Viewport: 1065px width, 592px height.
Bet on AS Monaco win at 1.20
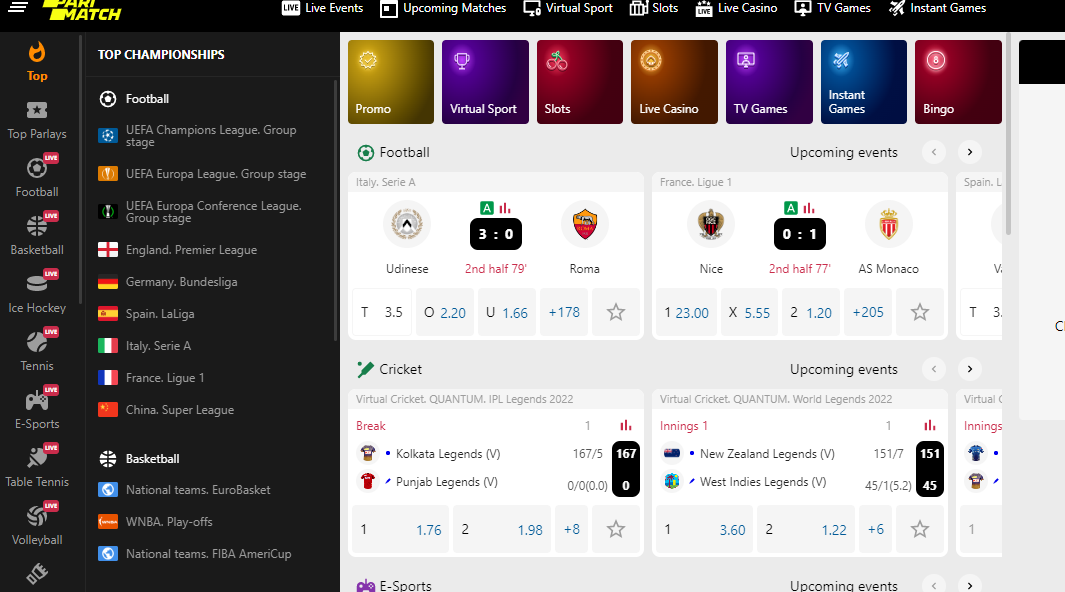click(811, 312)
